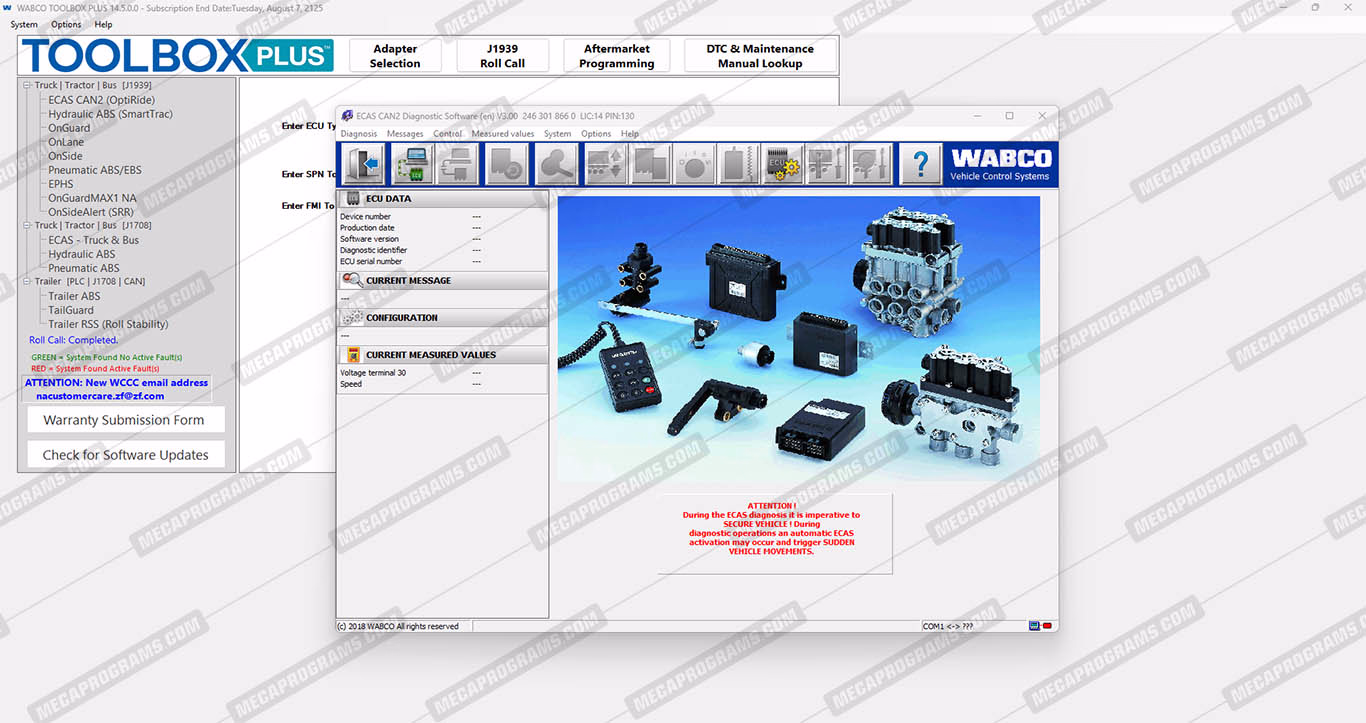Select OnGuardMAX1 NA in the tree
This screenshot has height=723, width=1366.
[x=92, y=198]
